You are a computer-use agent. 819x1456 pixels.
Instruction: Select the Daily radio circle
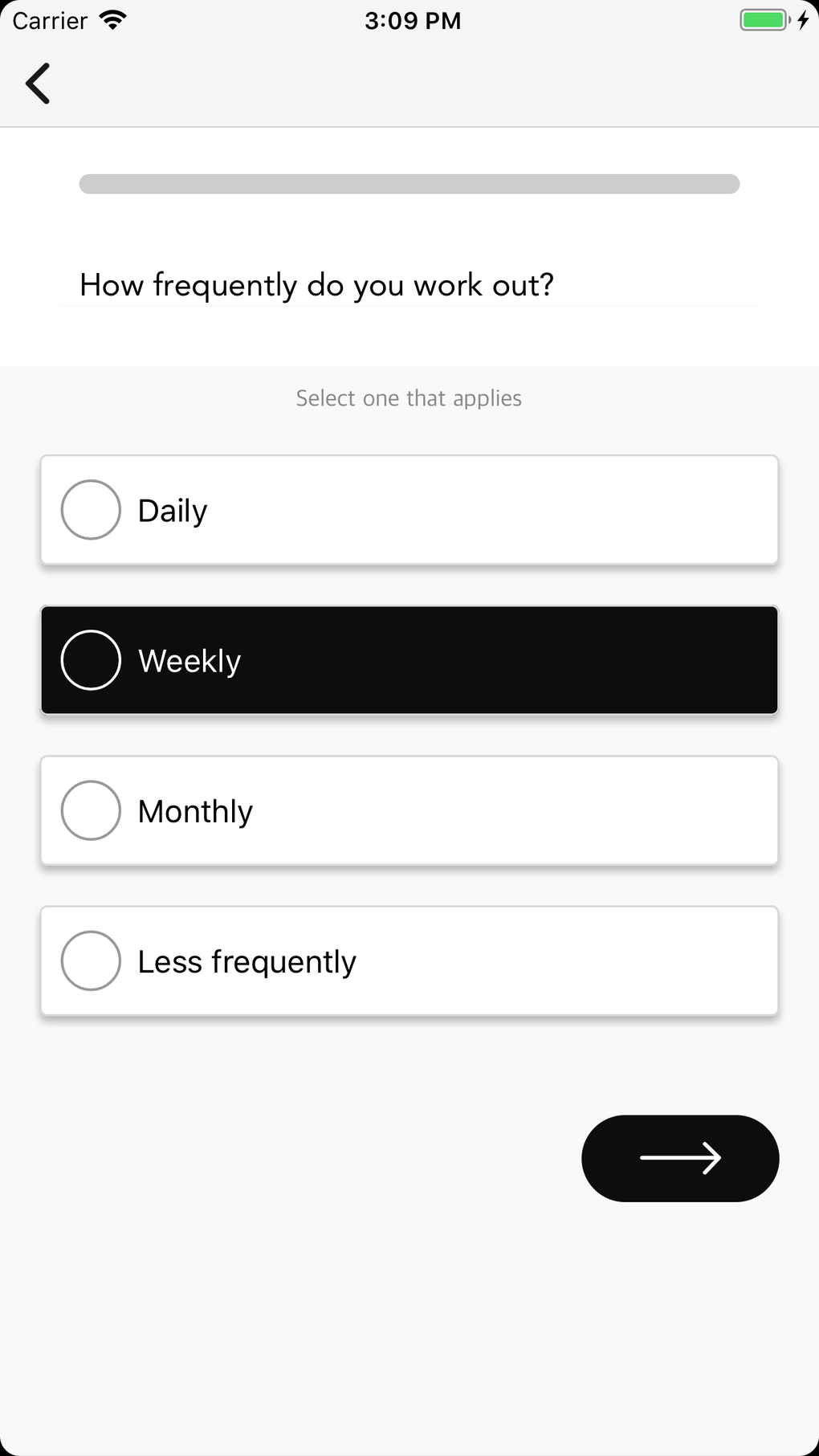tap(91, 510)
